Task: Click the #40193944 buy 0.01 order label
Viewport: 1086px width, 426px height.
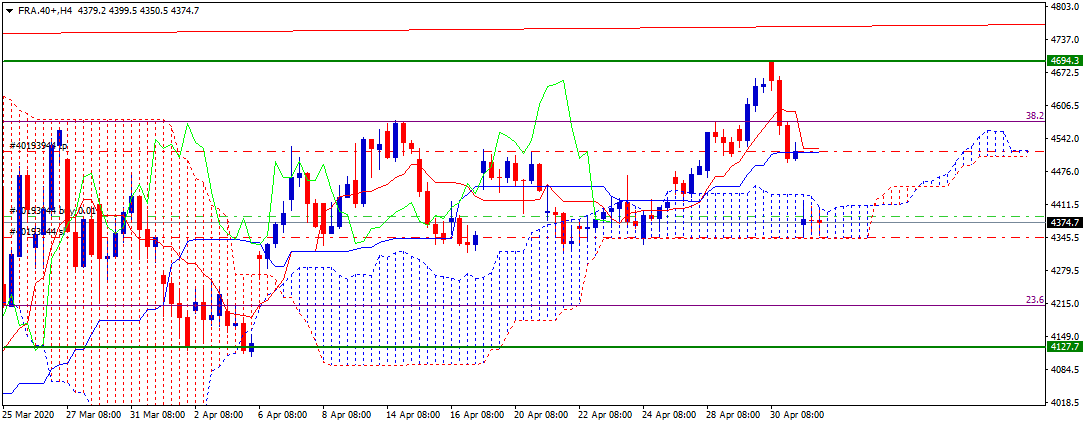Action: coord(52,211)
